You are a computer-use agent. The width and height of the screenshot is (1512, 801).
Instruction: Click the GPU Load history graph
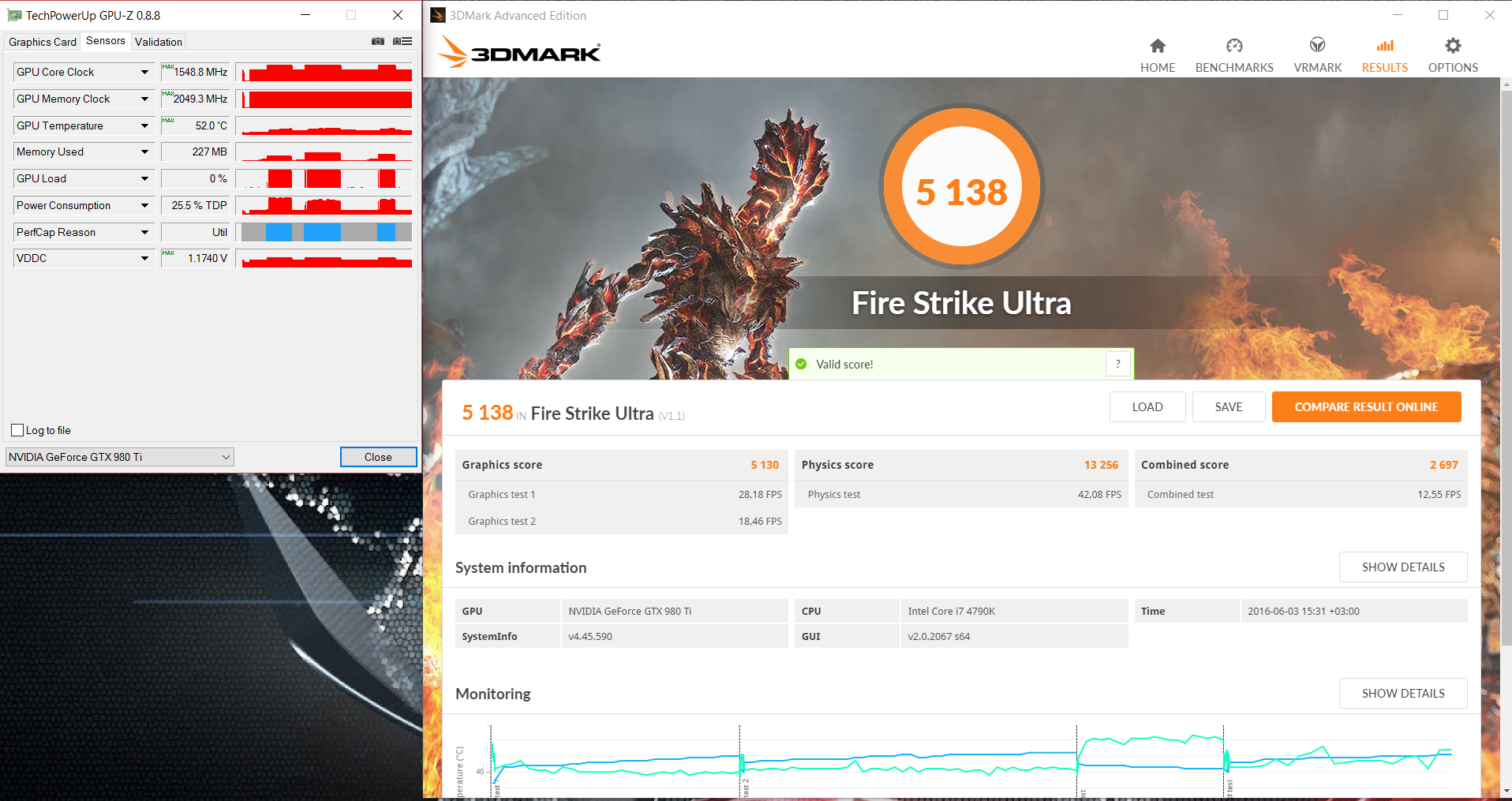tap(324, 178)
